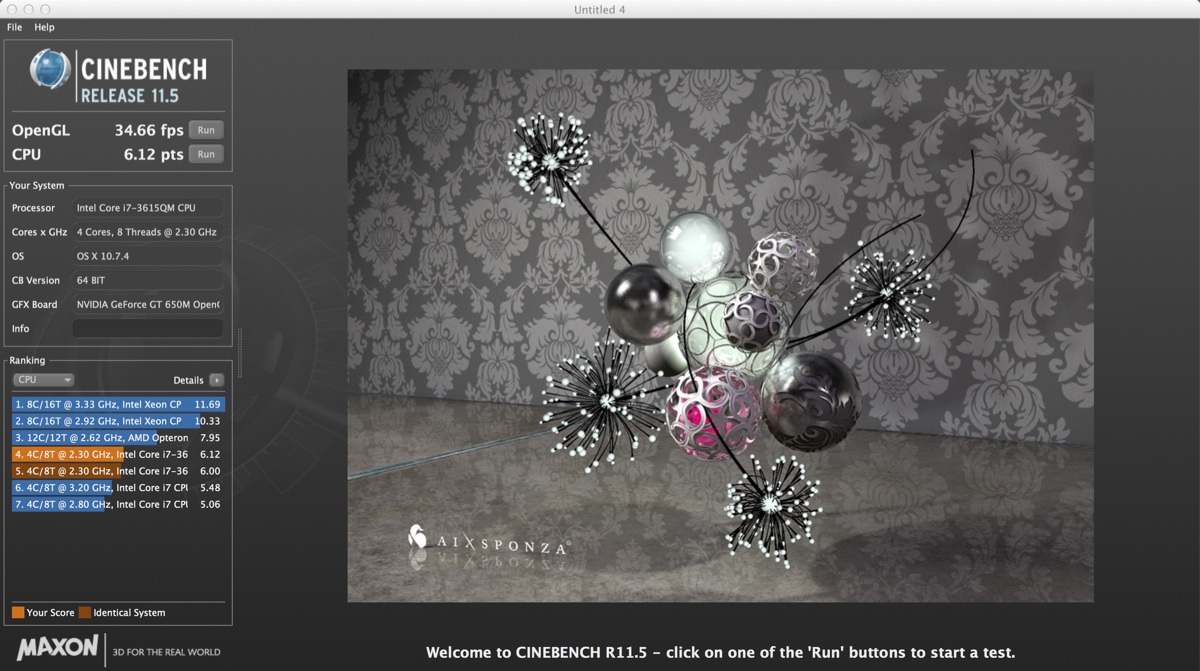Select the orange 6.12 score ranking entry
1200x671 pixels.
118,454
